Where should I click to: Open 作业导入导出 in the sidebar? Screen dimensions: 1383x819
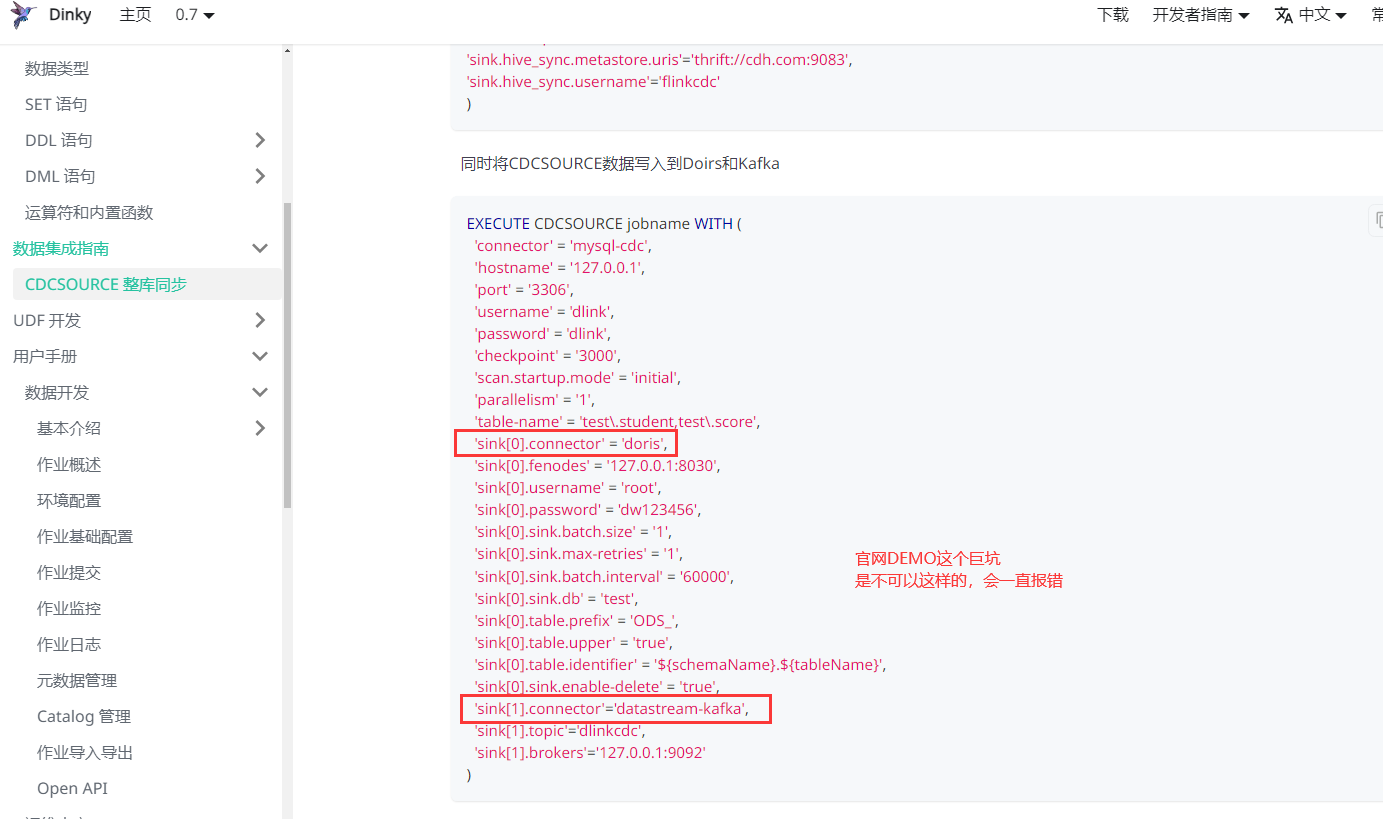point(85,752)
